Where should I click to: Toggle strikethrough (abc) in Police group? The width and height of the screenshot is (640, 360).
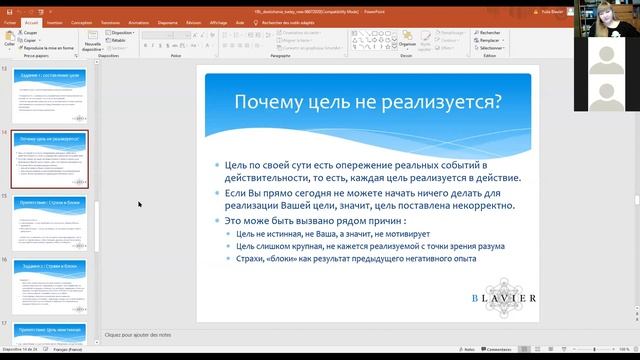[175, 46]
